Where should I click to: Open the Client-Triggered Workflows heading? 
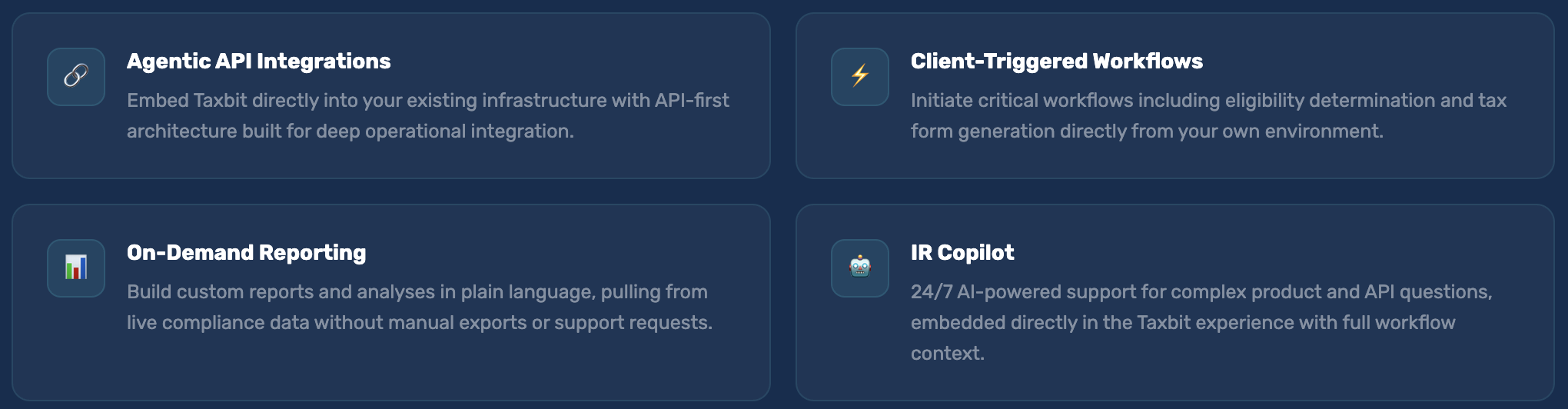coord(1056,62)
